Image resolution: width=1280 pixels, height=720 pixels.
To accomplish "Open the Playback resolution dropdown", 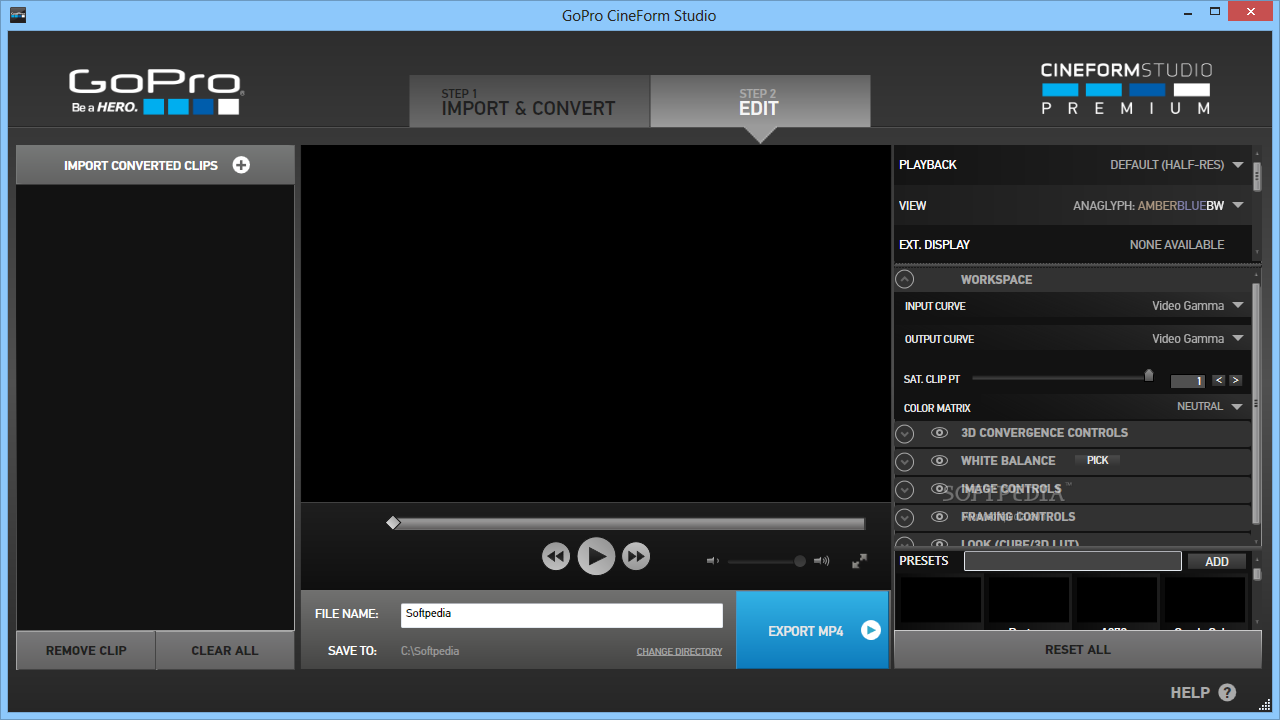I will pos(1238,165).
